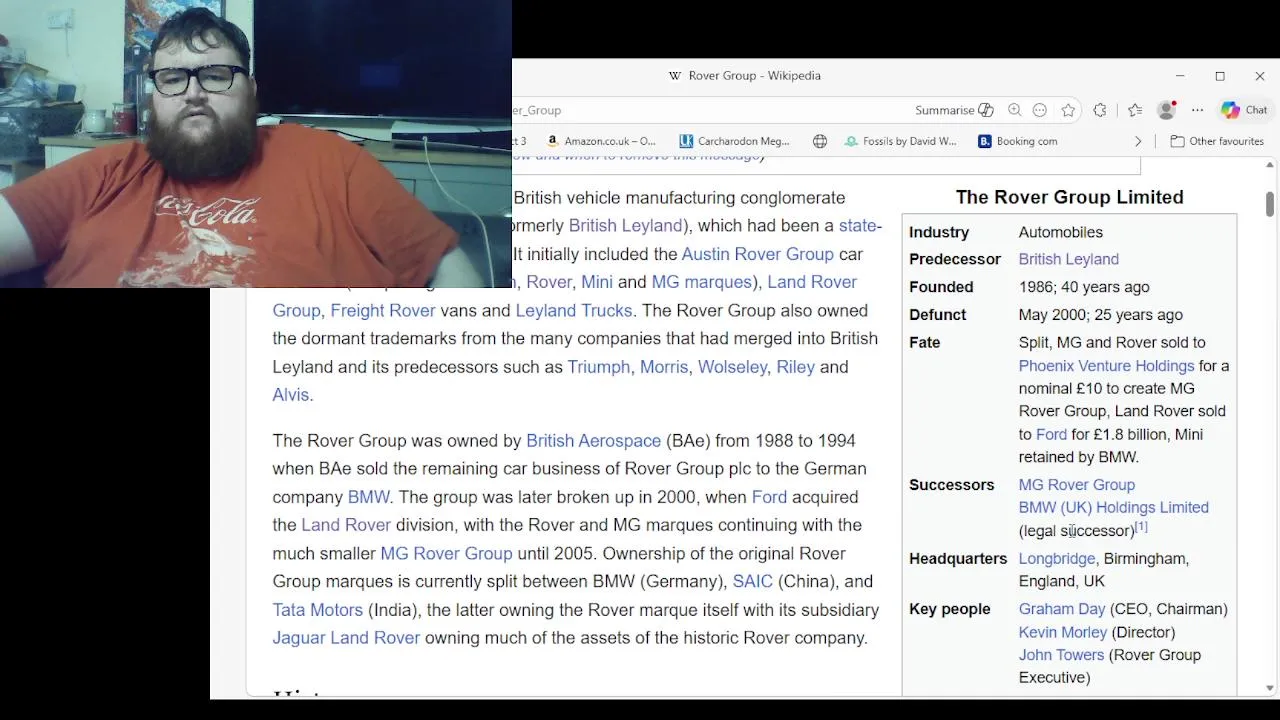Open the Alvis link

pos(290,395)
